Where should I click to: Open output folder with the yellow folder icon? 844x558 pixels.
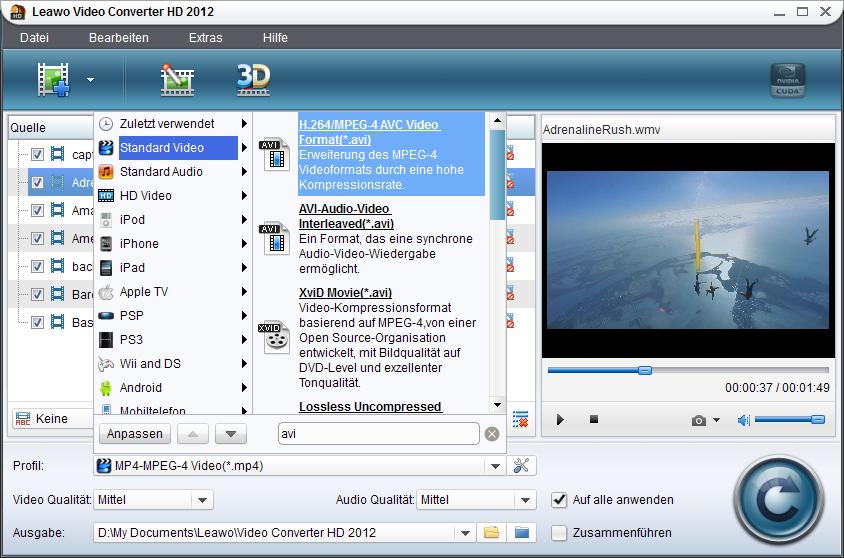click(491, 532)
